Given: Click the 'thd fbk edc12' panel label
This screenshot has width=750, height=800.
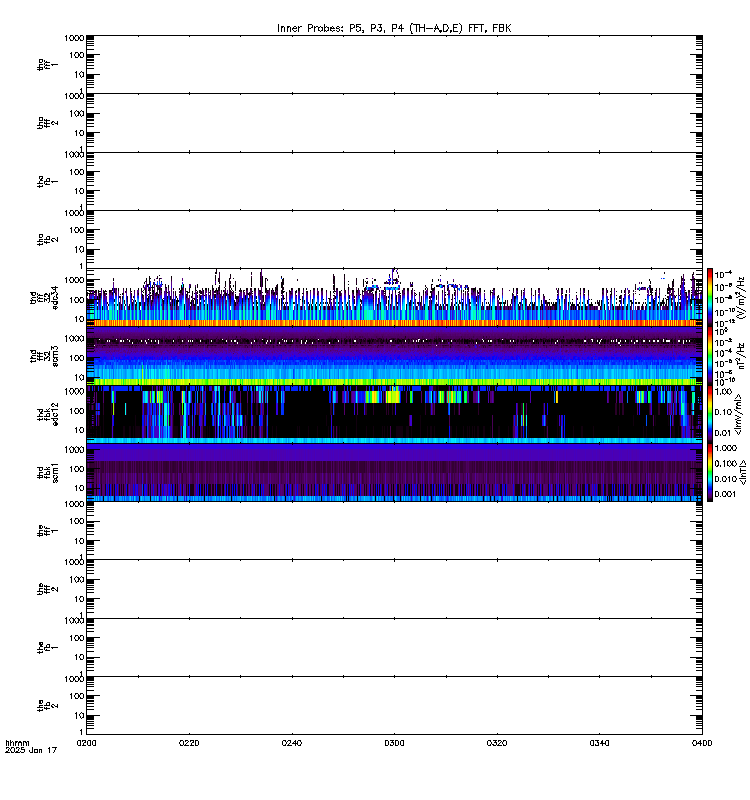Looking at the screenshot, I should (x=48, y=414).
